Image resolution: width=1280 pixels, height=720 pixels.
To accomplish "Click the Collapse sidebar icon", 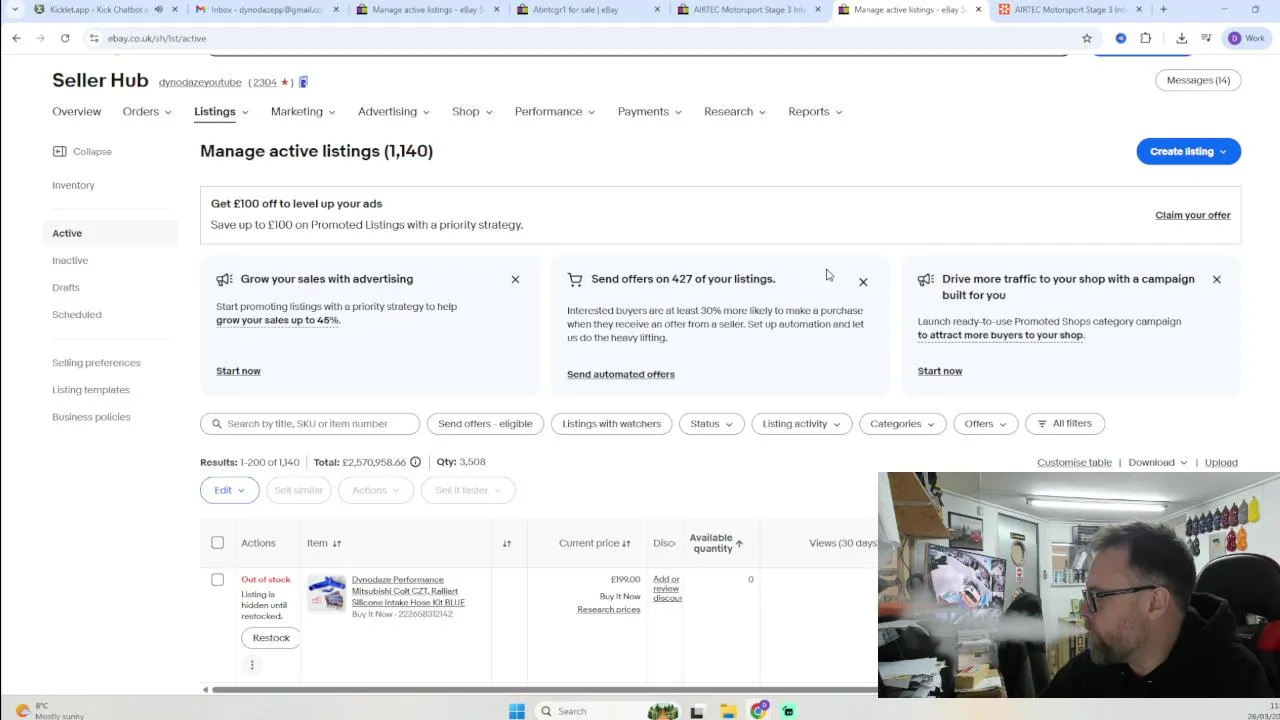I will click(59, 151).
